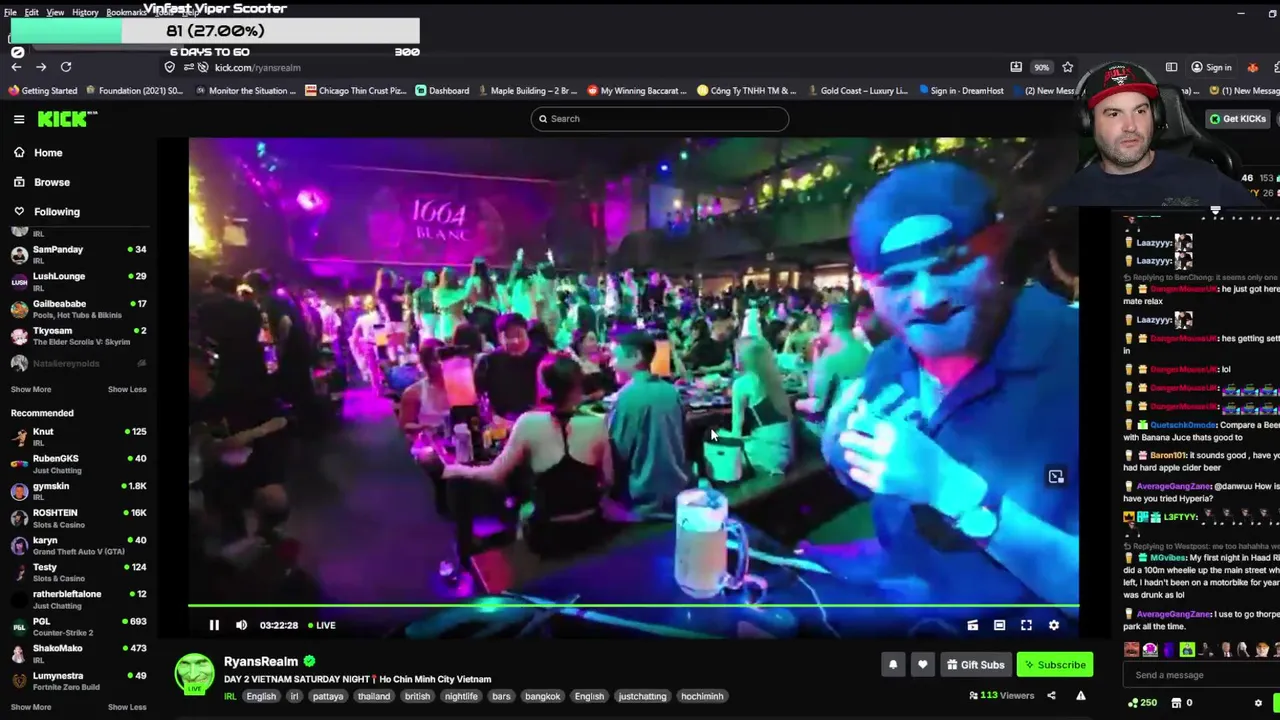The height and width of the screenshot is (720, 1280).
Task: Open the Kick hamburger sidebar menu
Action: pos(19,119)
